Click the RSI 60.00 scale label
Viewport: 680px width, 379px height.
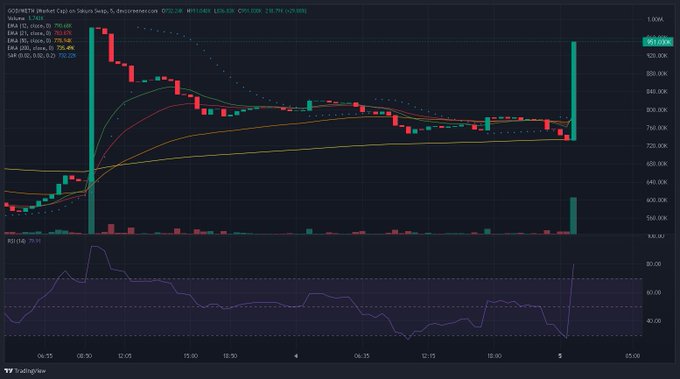click(654, 292)
